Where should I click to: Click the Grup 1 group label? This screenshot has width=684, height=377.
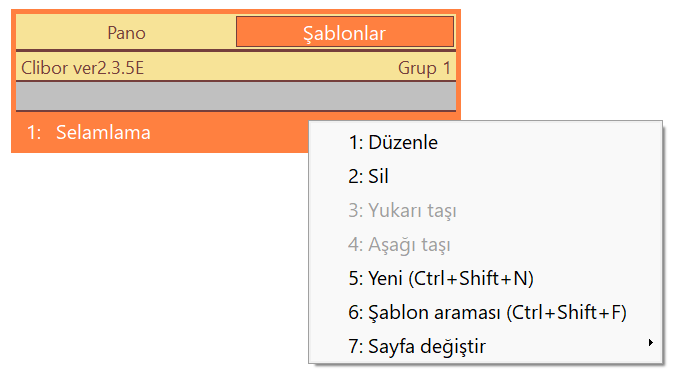[x=424, y=68]
